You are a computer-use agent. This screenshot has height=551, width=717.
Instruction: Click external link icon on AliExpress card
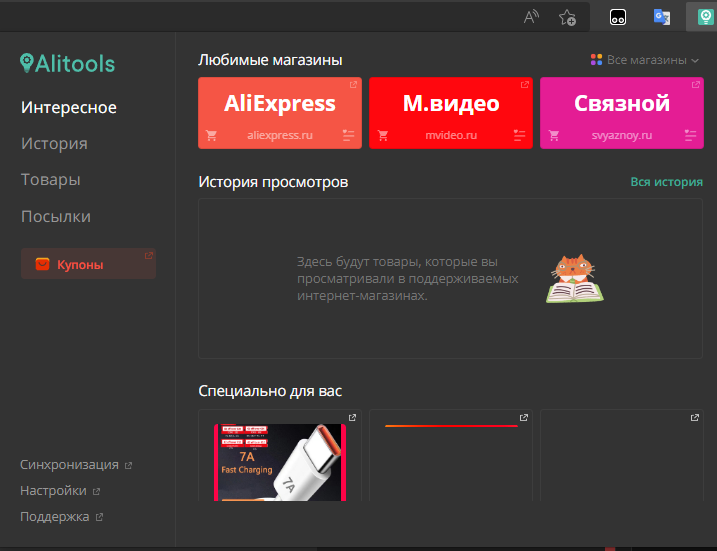click(x=353, y=85)
